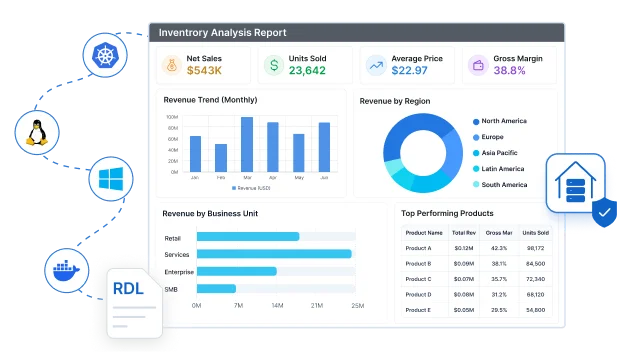Click the Units Sold table column header
This screenshot has height=361, width=631.
pos(535,233)
